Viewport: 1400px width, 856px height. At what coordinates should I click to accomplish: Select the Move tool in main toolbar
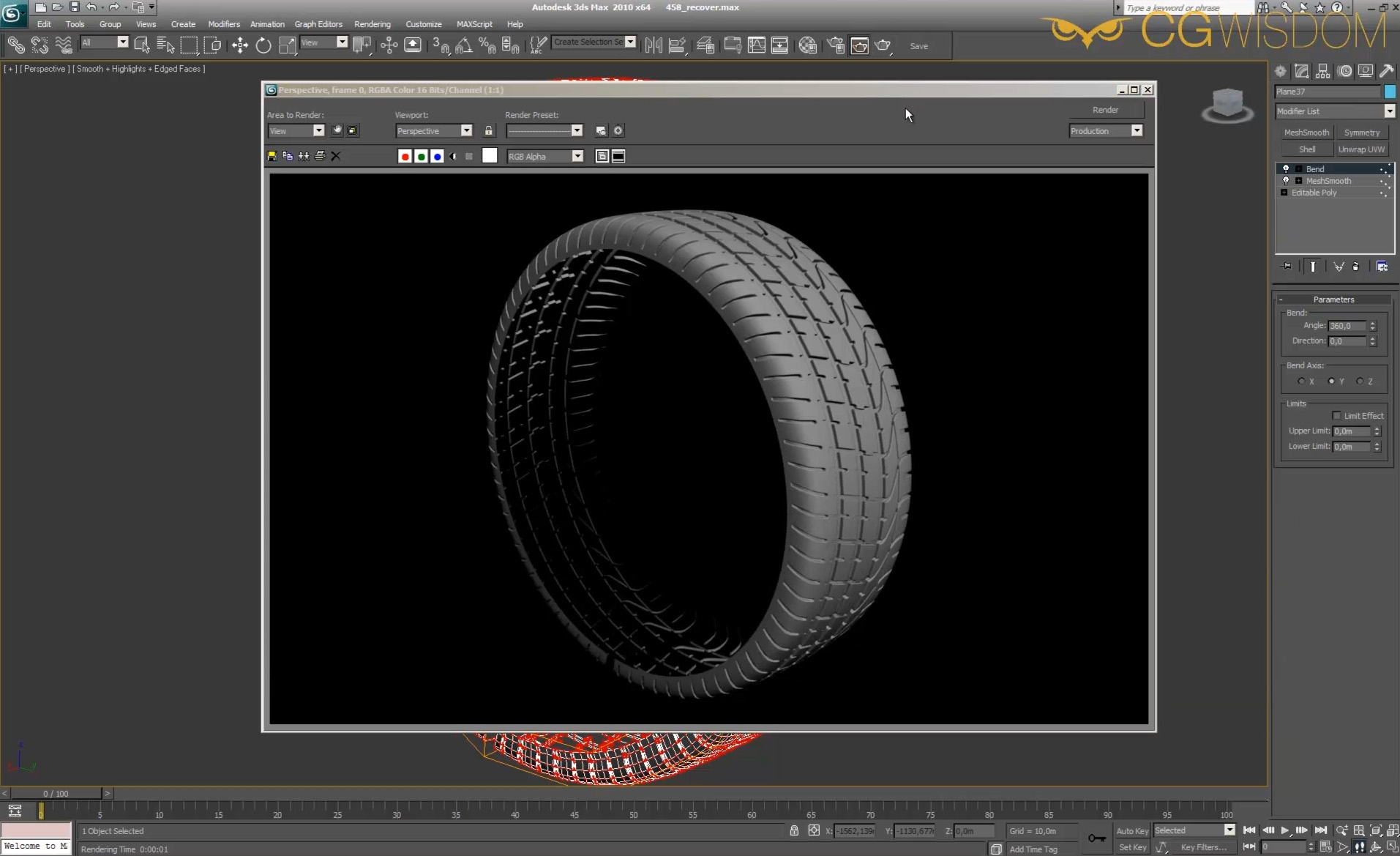tap(240, 45)
